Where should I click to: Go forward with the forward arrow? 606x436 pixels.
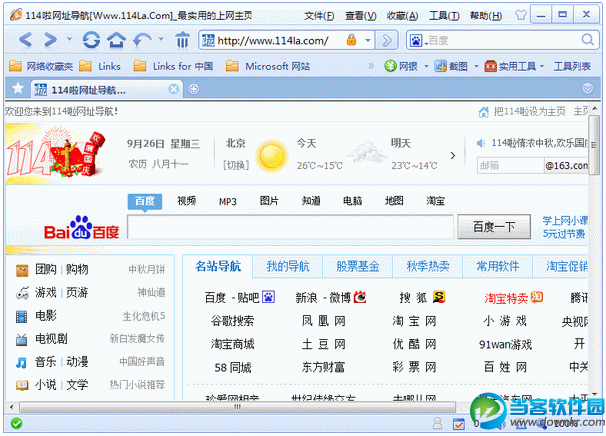(x=51, y=40)
